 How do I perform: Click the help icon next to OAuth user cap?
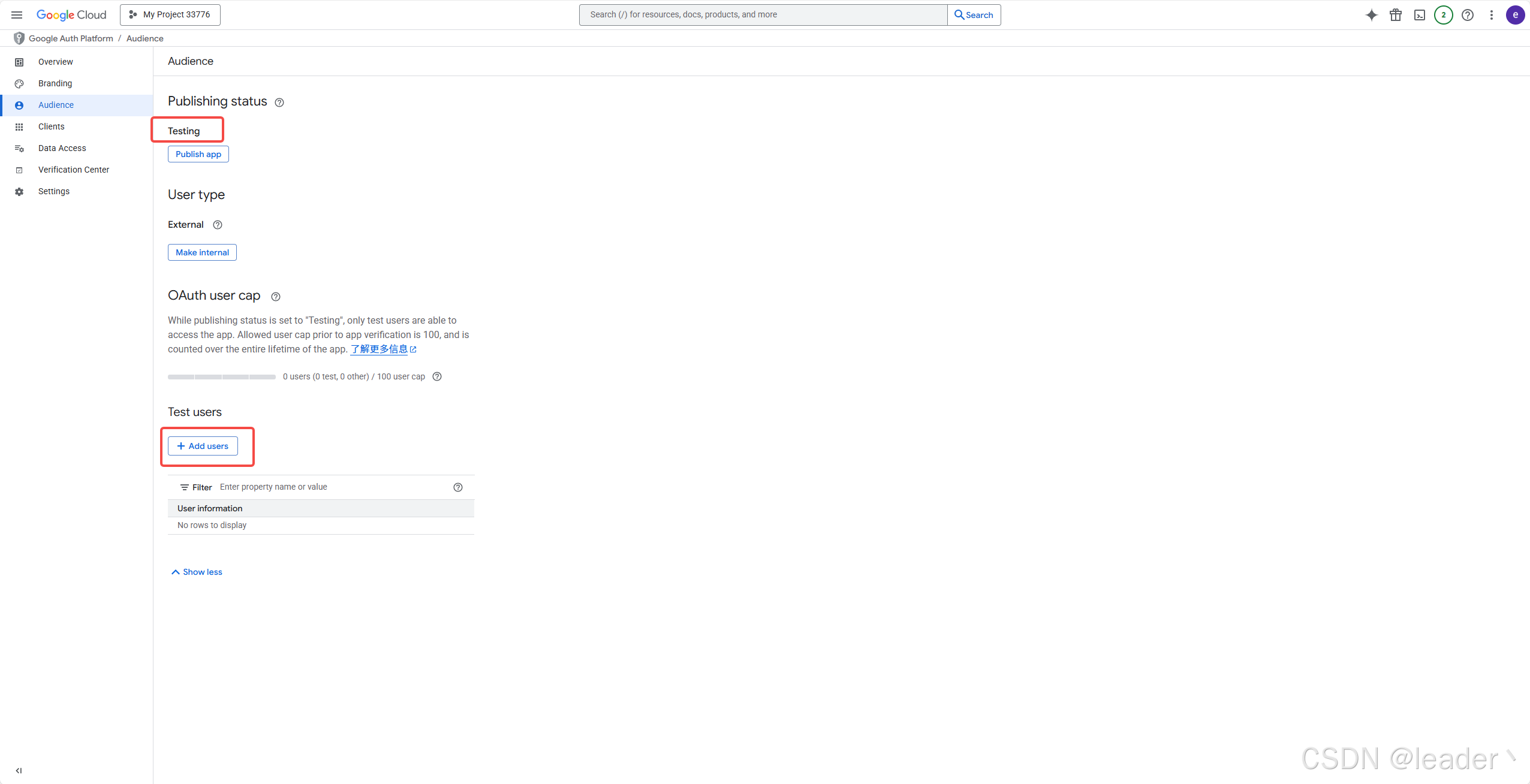pos(276,297)
